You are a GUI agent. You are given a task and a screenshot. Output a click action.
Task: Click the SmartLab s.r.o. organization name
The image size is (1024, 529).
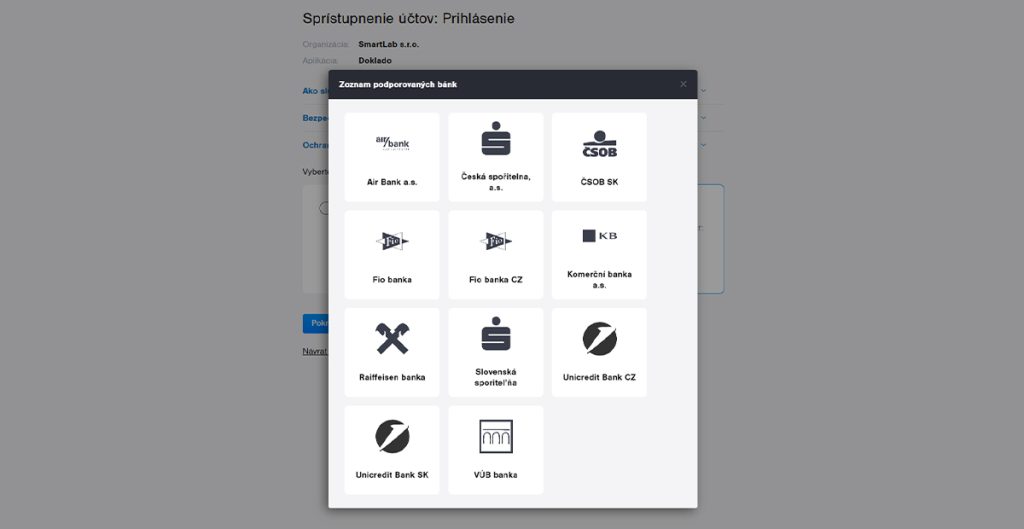click(389, 44)
